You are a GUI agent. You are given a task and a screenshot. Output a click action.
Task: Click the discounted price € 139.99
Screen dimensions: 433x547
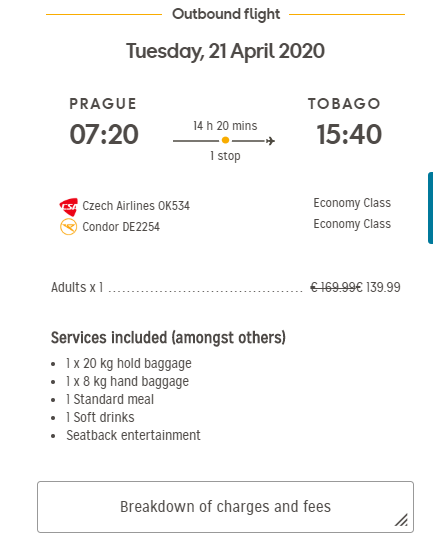click(x=379, y=287)
